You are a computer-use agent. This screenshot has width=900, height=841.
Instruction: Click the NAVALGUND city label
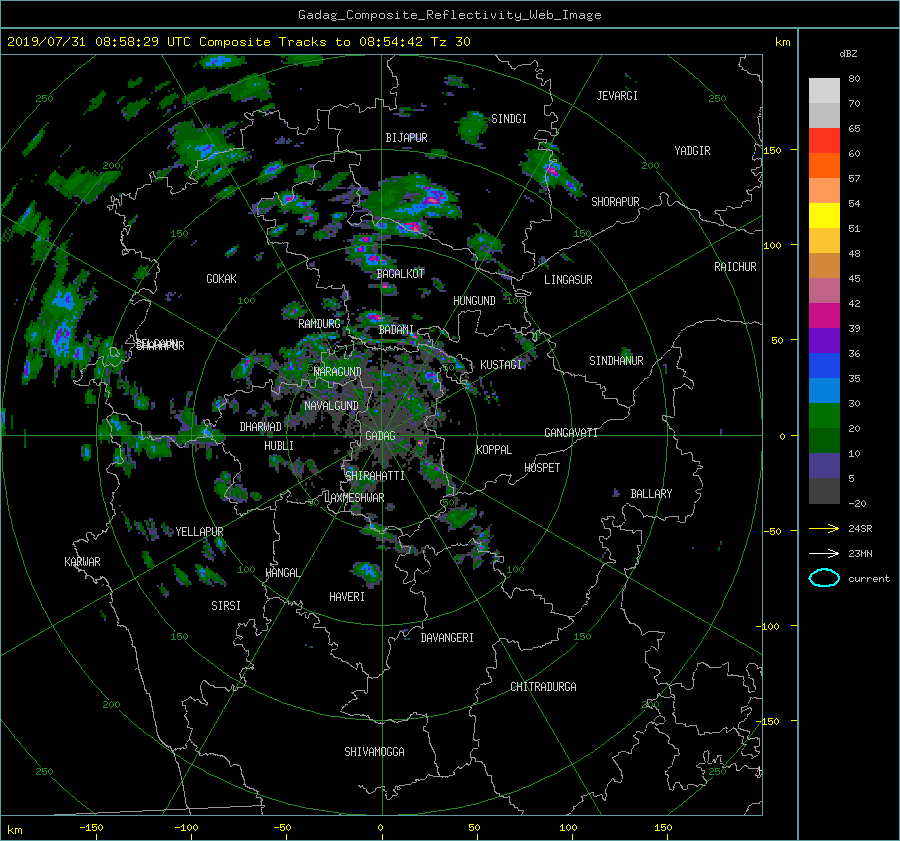point(331,406)
